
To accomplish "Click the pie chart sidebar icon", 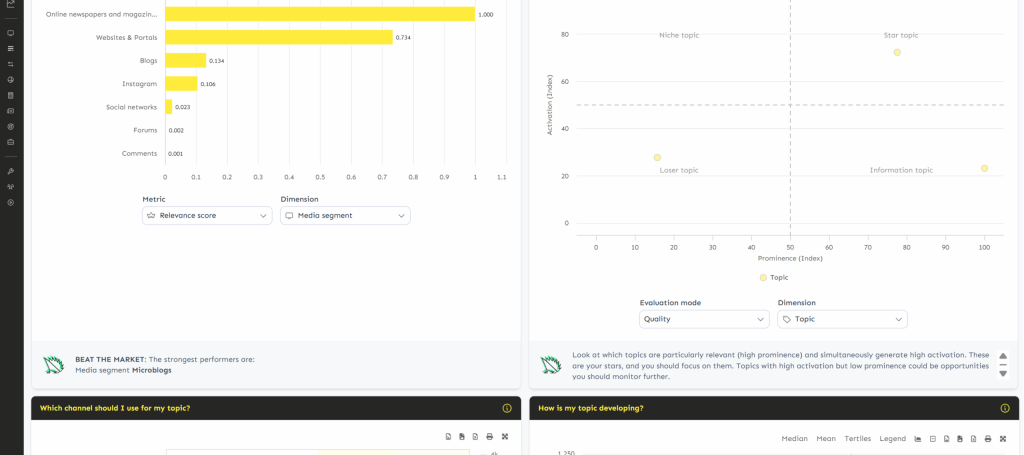I will coord(10,80).
